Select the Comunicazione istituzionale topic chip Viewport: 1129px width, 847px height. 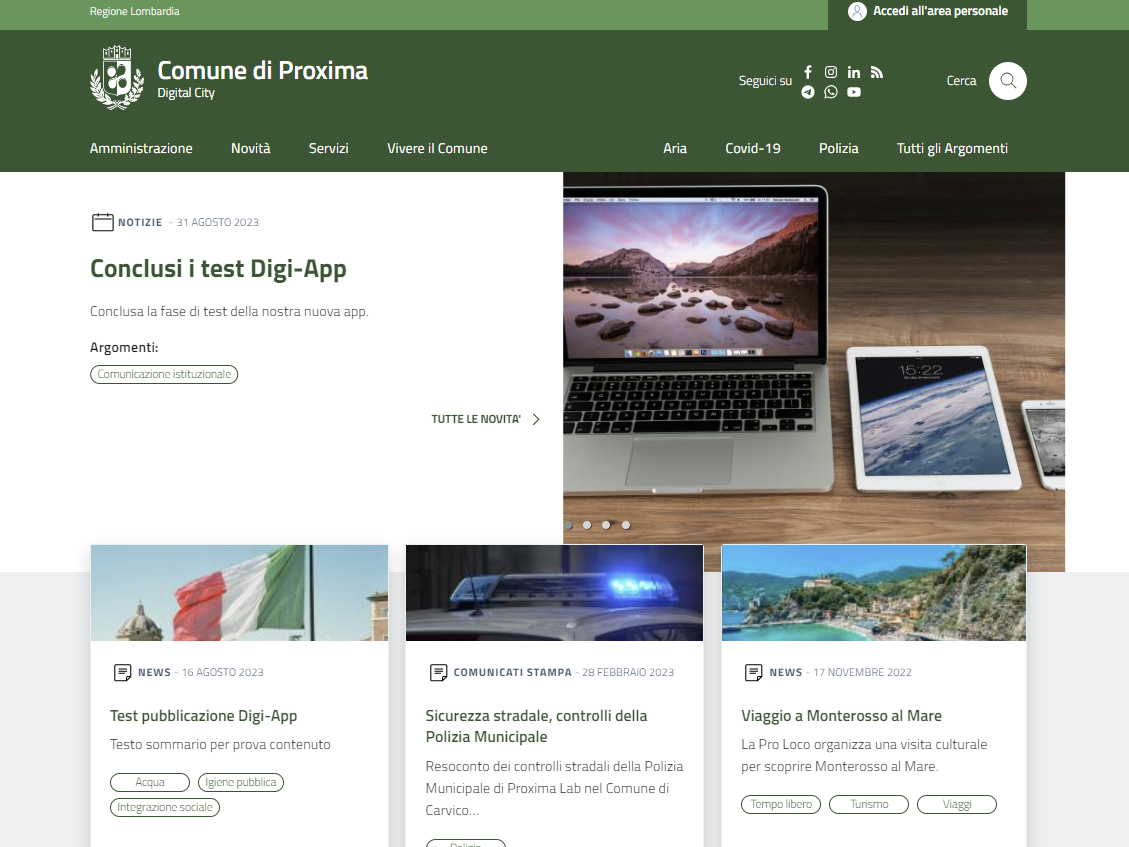point(164,374)
